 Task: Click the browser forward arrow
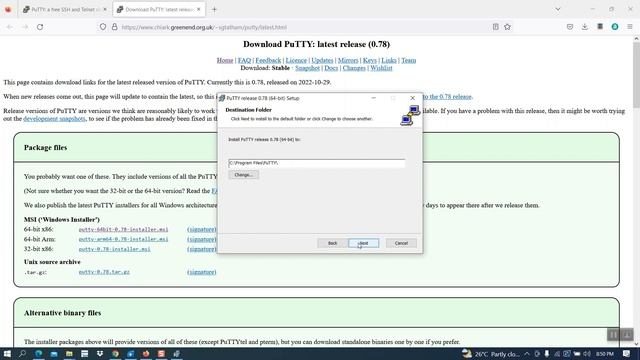pyautogui.click(x=25, y=27)
